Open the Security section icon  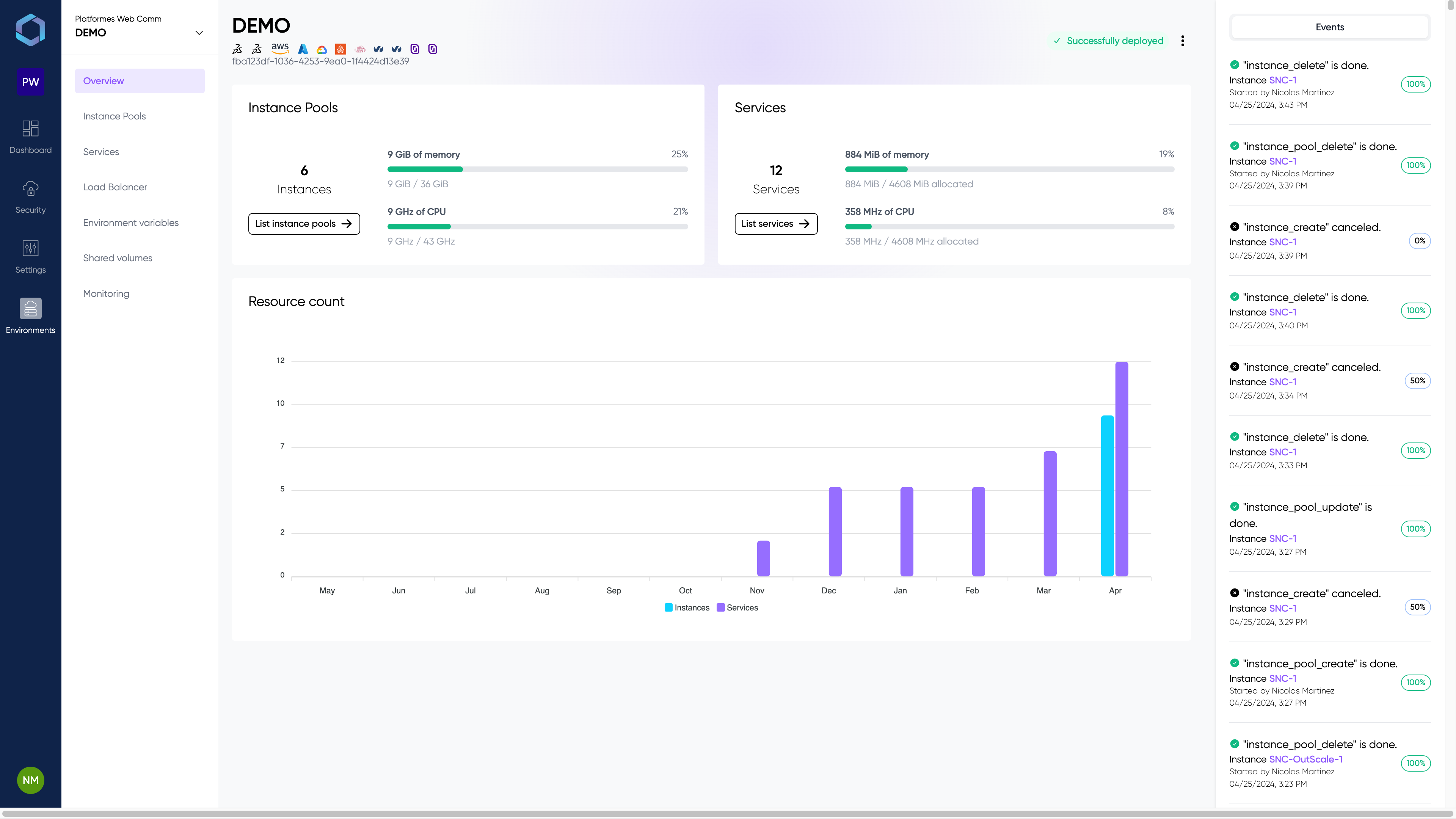30,189
